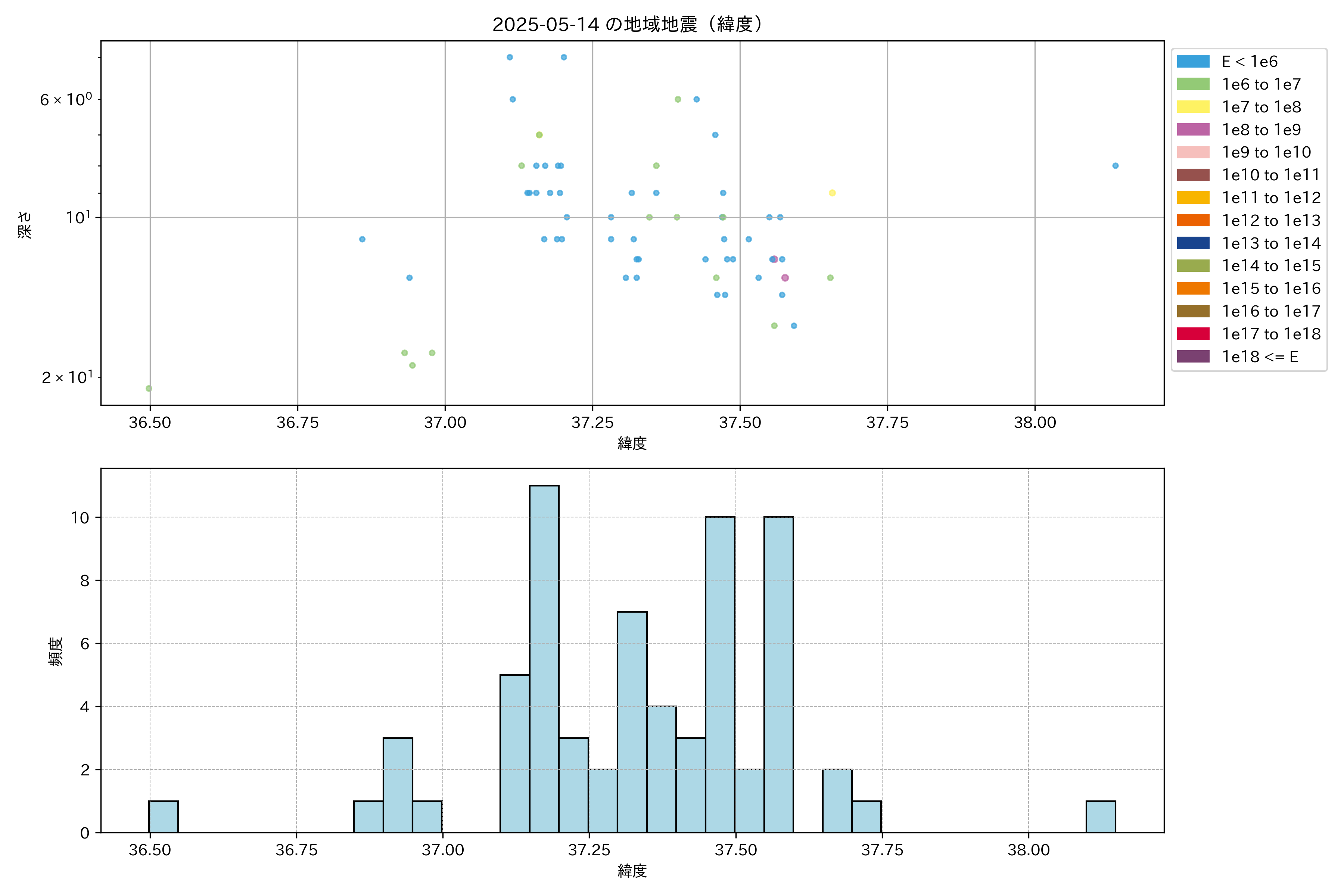Screen dimensions: 1344x896
Task: Click the yellow scatter point near 37.65
Action: (x=832, y=193)
